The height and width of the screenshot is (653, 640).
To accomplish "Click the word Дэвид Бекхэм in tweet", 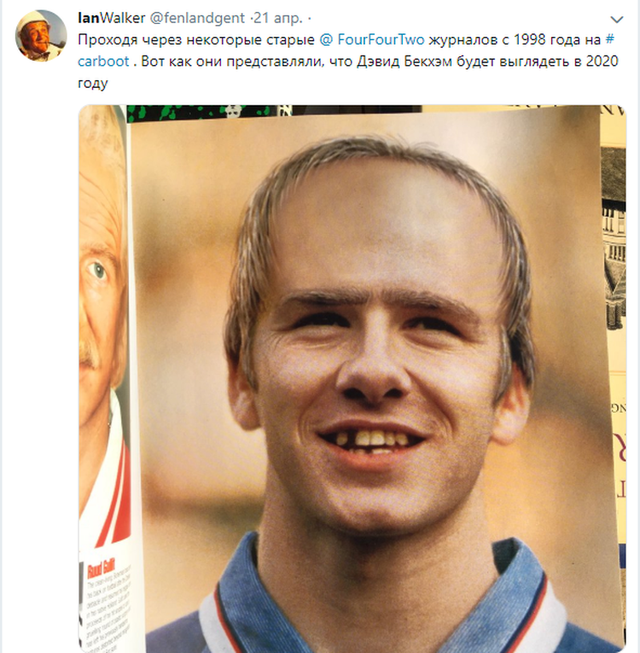I will pos(404,61).
